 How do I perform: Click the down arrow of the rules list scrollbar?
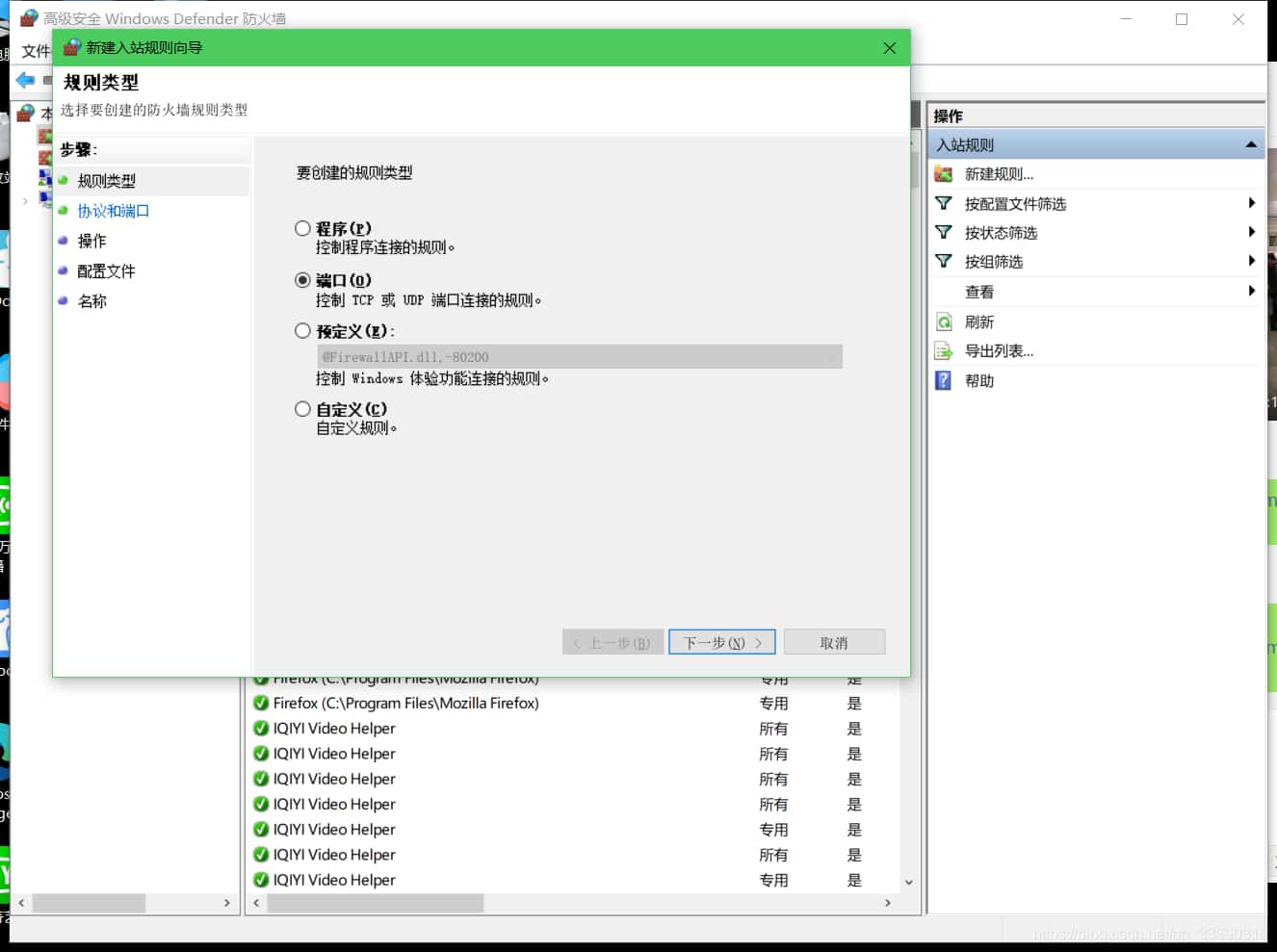click(x=908, y=881)
